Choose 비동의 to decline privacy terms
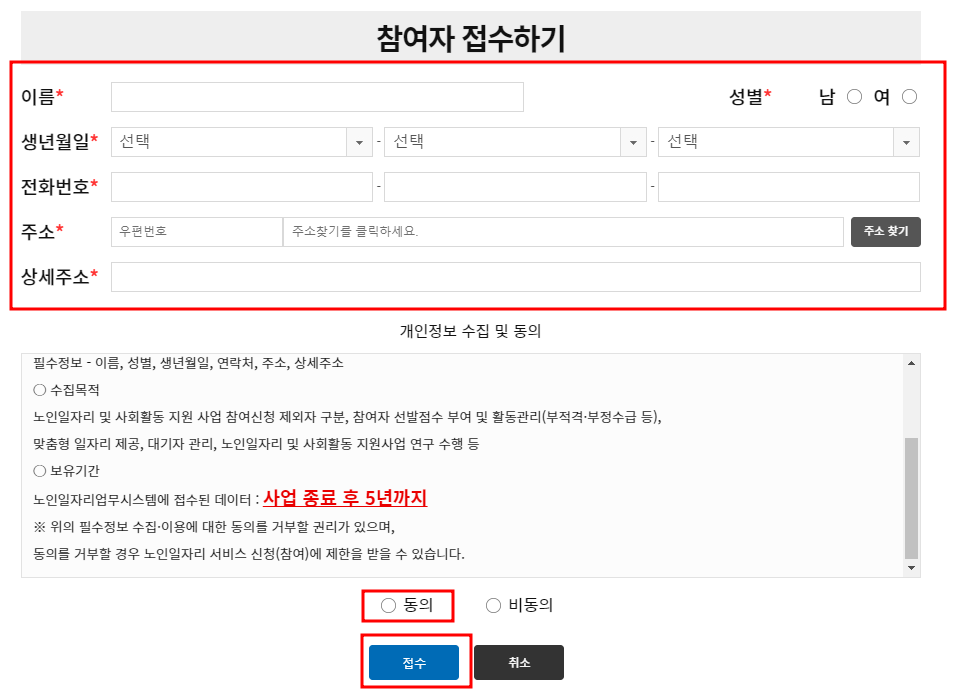954x689 pixels. 492,604
